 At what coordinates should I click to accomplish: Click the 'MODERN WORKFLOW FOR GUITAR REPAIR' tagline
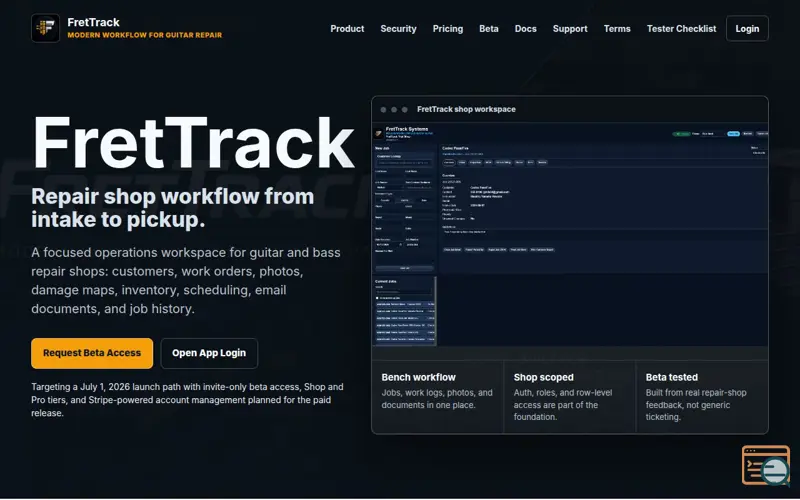(x=145, y=35)
